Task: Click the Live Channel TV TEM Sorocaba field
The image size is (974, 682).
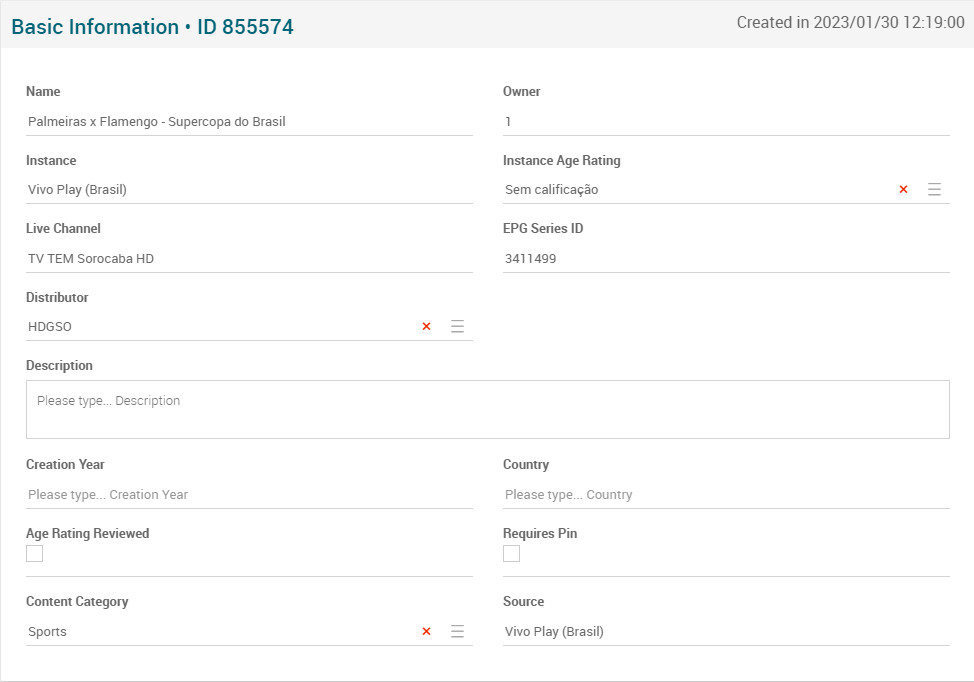Action: 248,259
